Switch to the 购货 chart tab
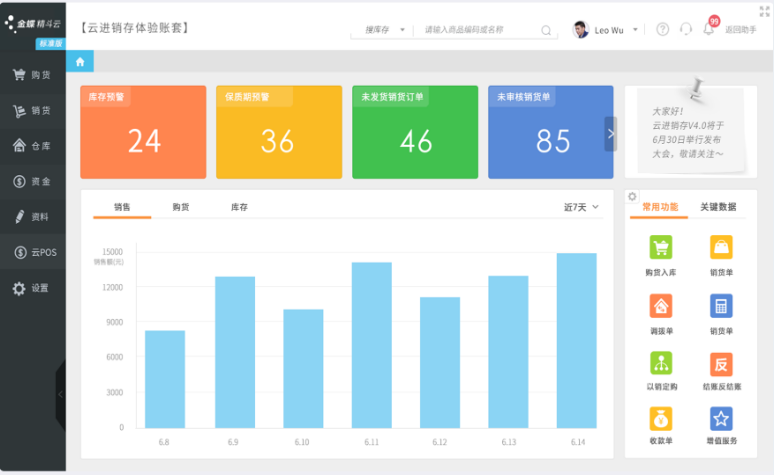The image size is (774, 475). click(181, 207)
